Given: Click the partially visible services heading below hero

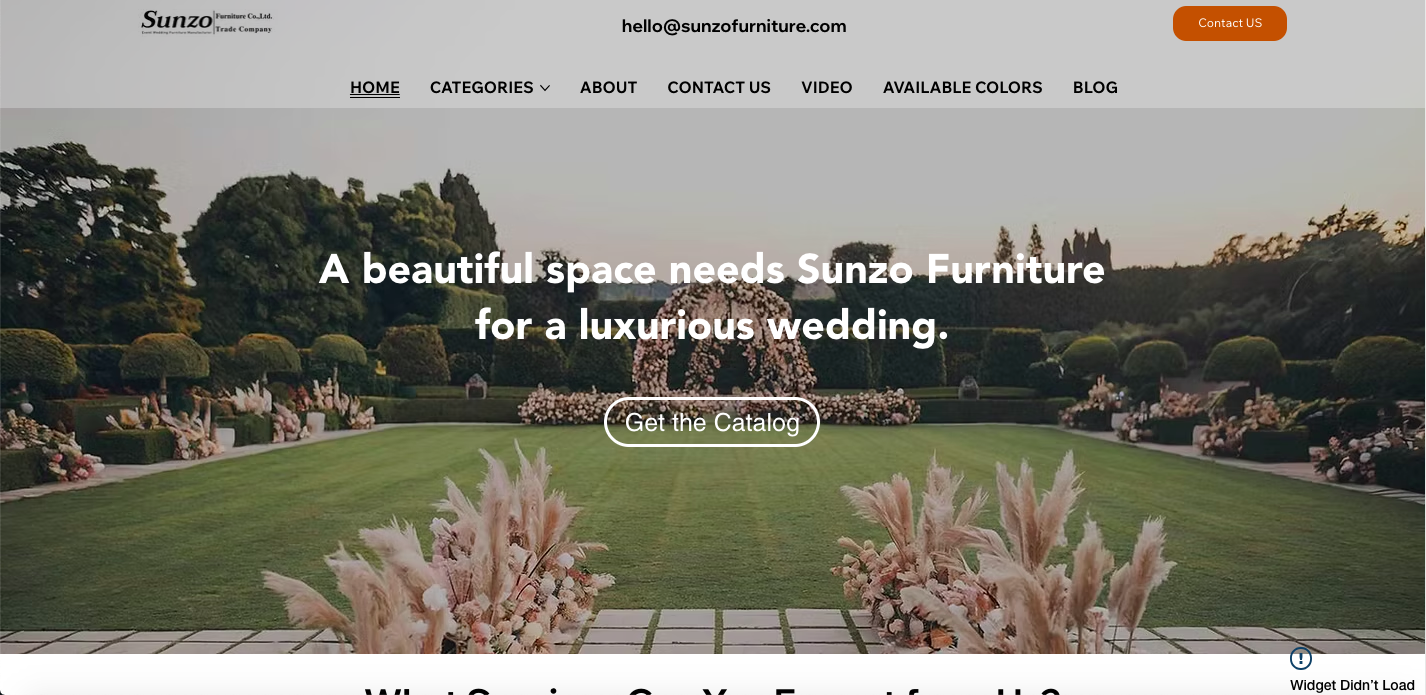Looking at the screenshot, I should tap(712, 689).
